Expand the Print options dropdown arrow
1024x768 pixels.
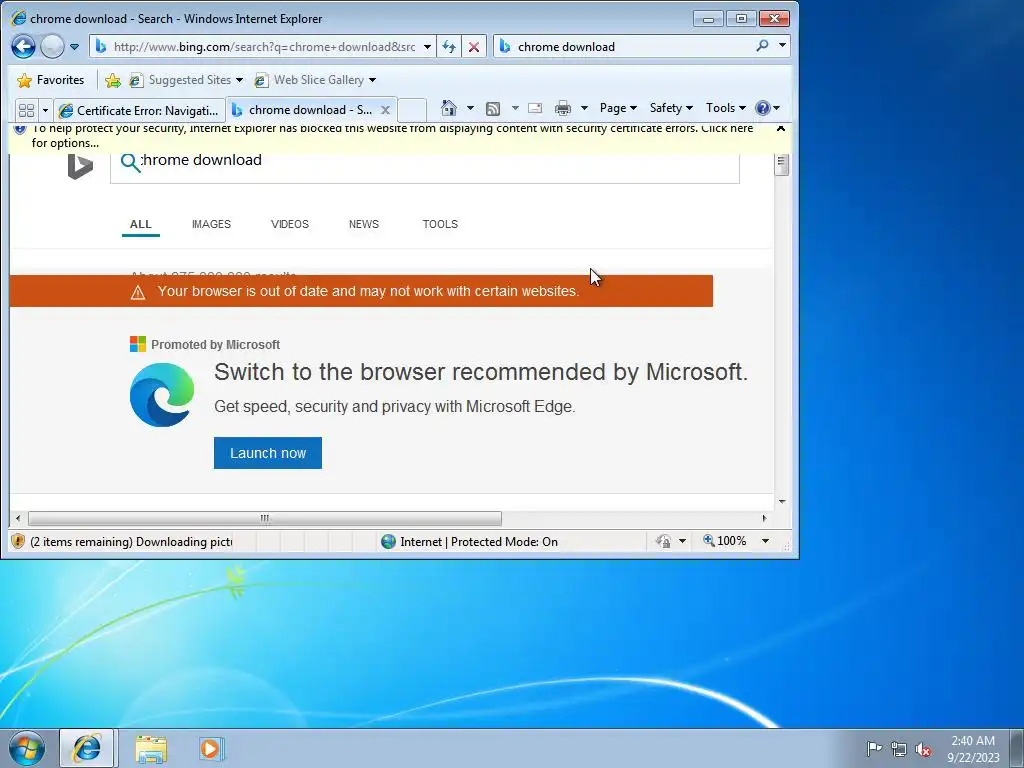(584, 108)
